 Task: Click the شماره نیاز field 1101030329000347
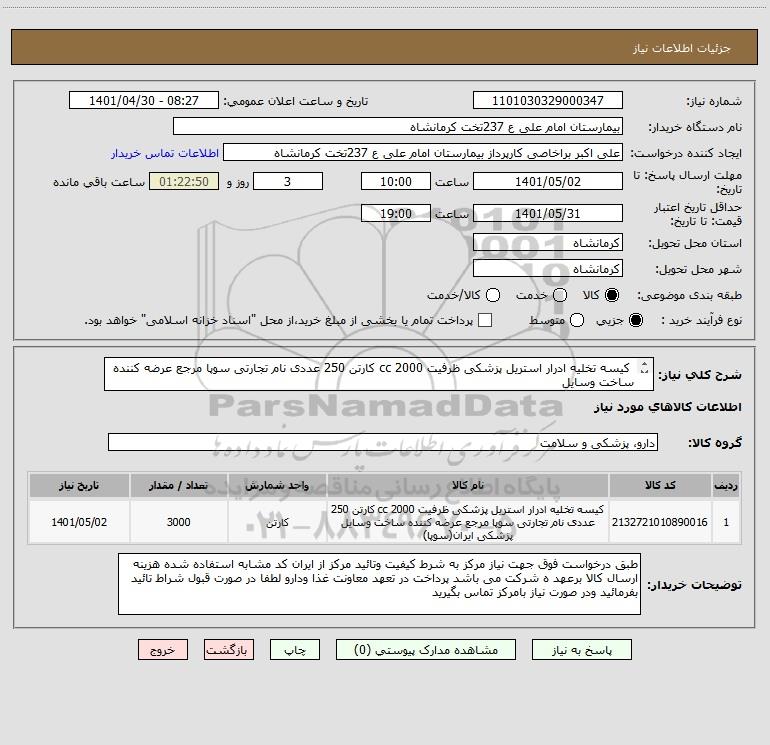click(548, 100)
